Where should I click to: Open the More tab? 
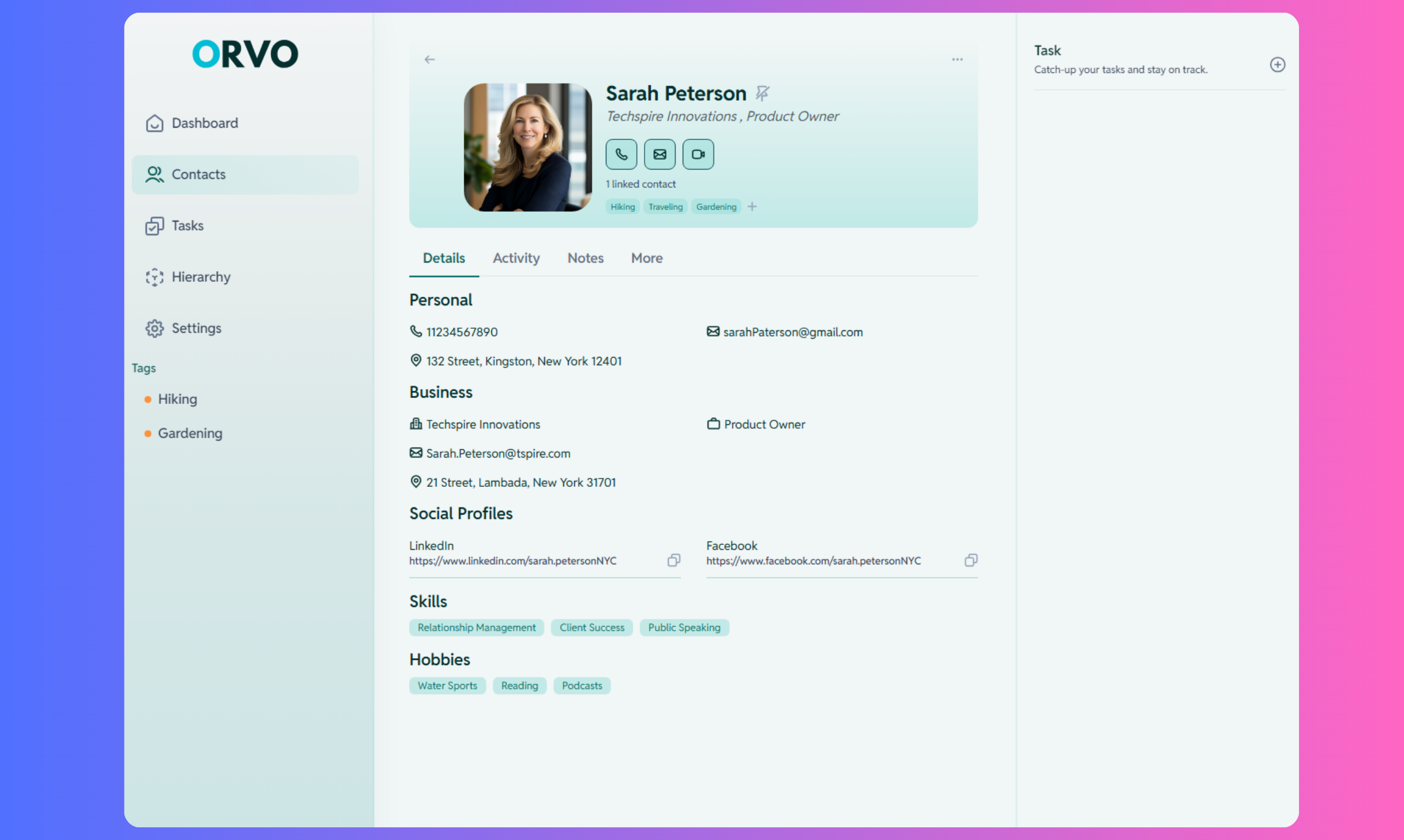647,258
